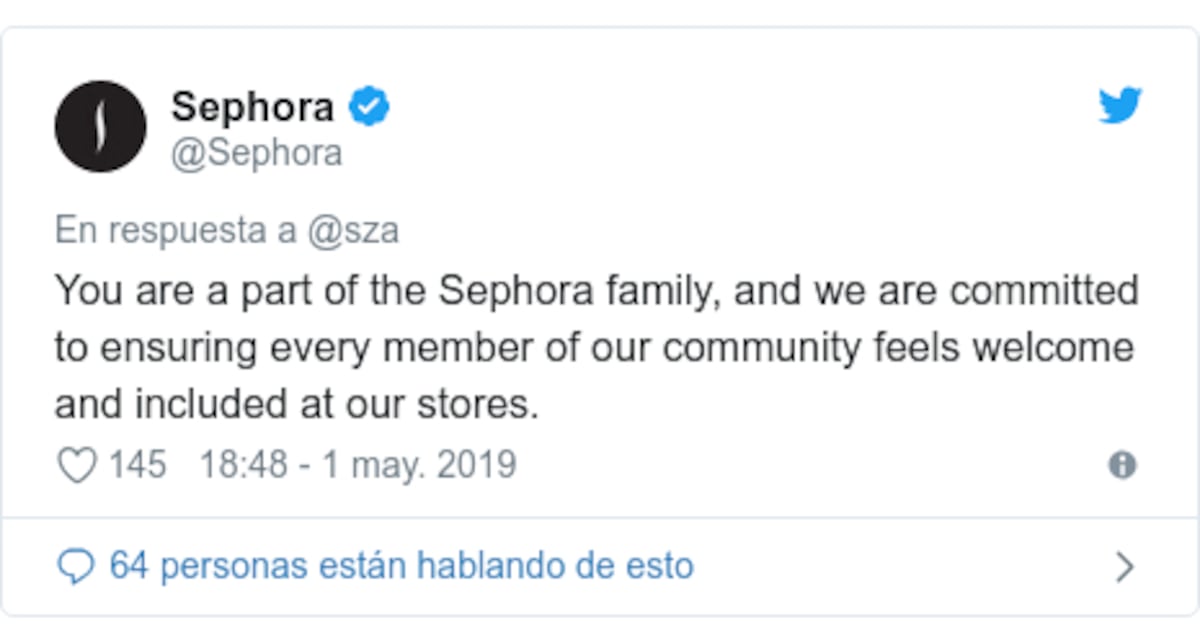Toggle follow by clicking the Sephora name

252,105
